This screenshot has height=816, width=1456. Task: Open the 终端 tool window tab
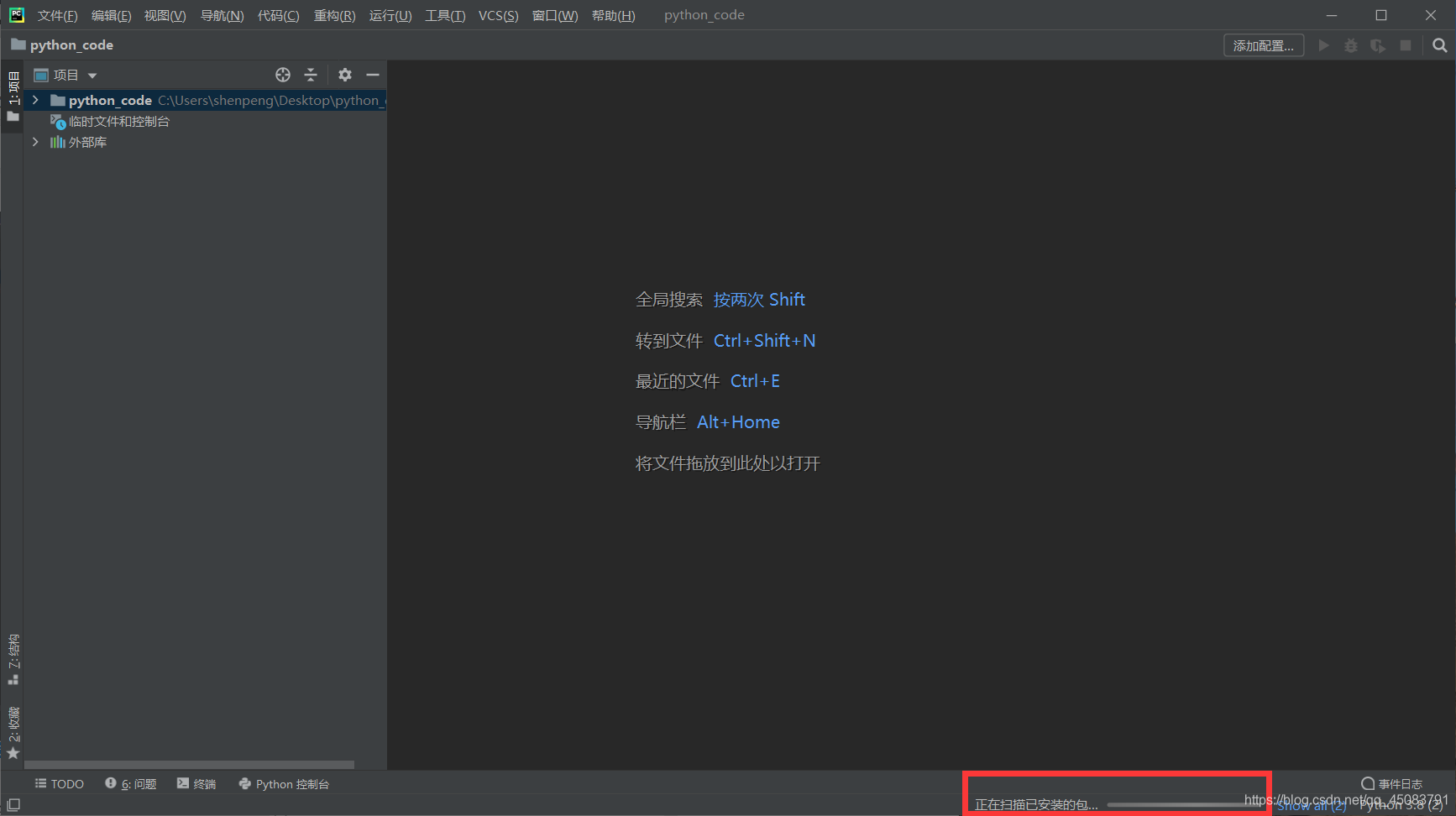click(196, 784)
